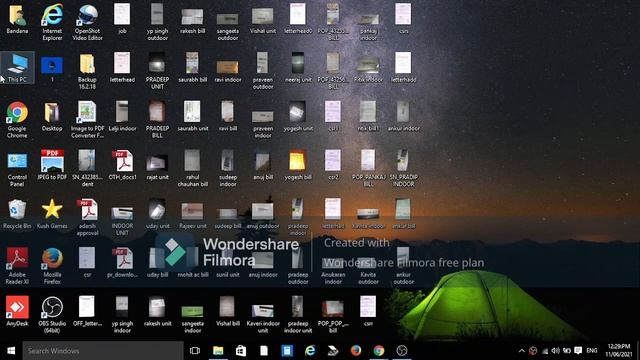This screenshot has width=640, height=360.
Task: Open the sangeeta outdoor image
Action: tap(228, 26)
